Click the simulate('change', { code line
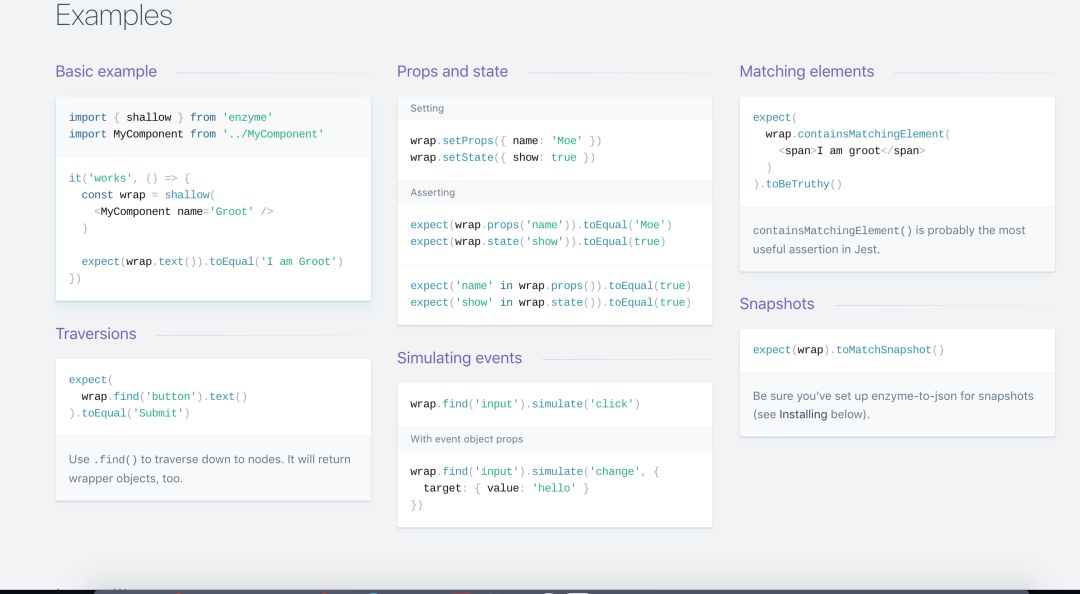This screenshot has height=594, width=1080. [534, 471]
